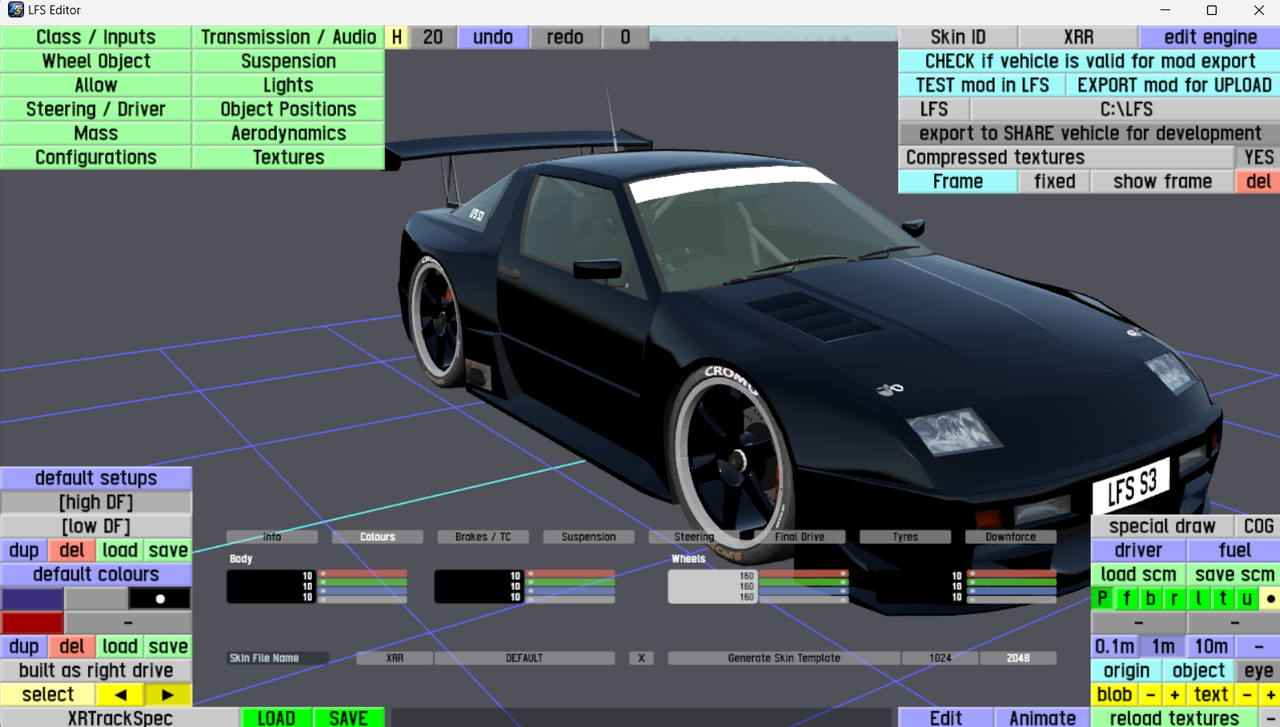Select the 2048 skin size
The height and width of the screenshot is (727, 1280).
[x=1018, y=658]
